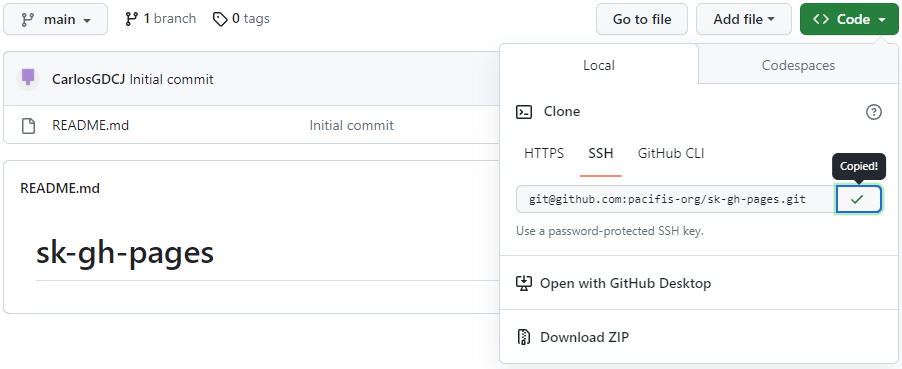Click the branch icon beside main

[x=28, y=20]
